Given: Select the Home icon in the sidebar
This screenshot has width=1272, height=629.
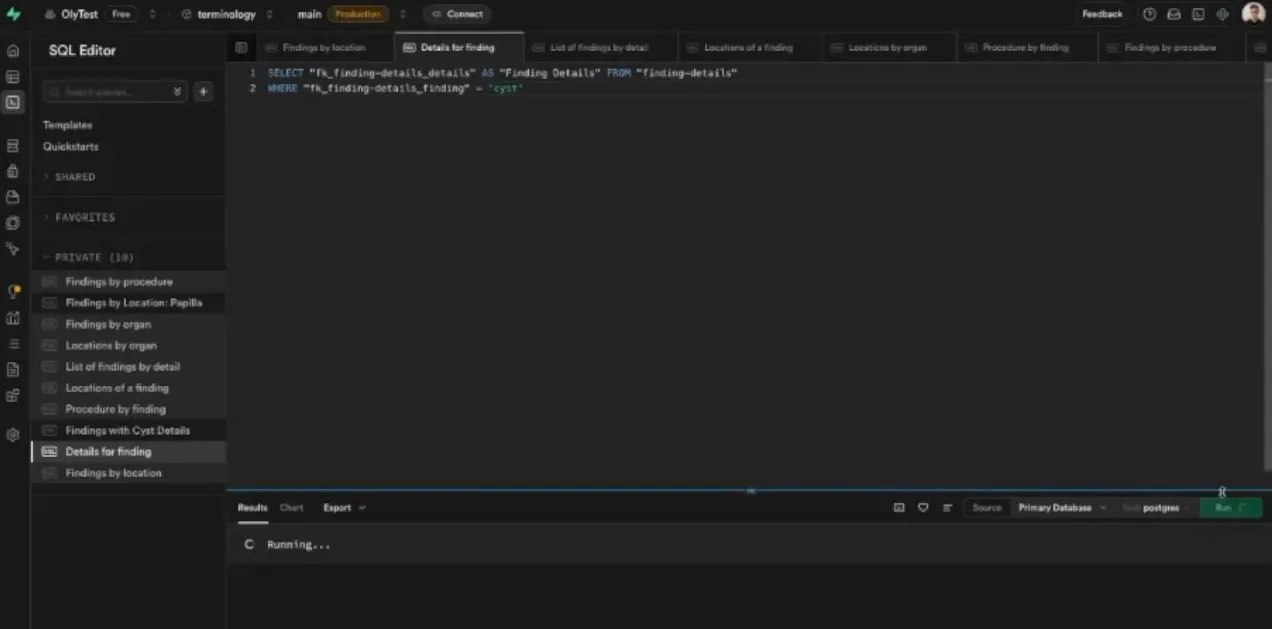Looking at the screenshot, I should (x=13, y=48).
